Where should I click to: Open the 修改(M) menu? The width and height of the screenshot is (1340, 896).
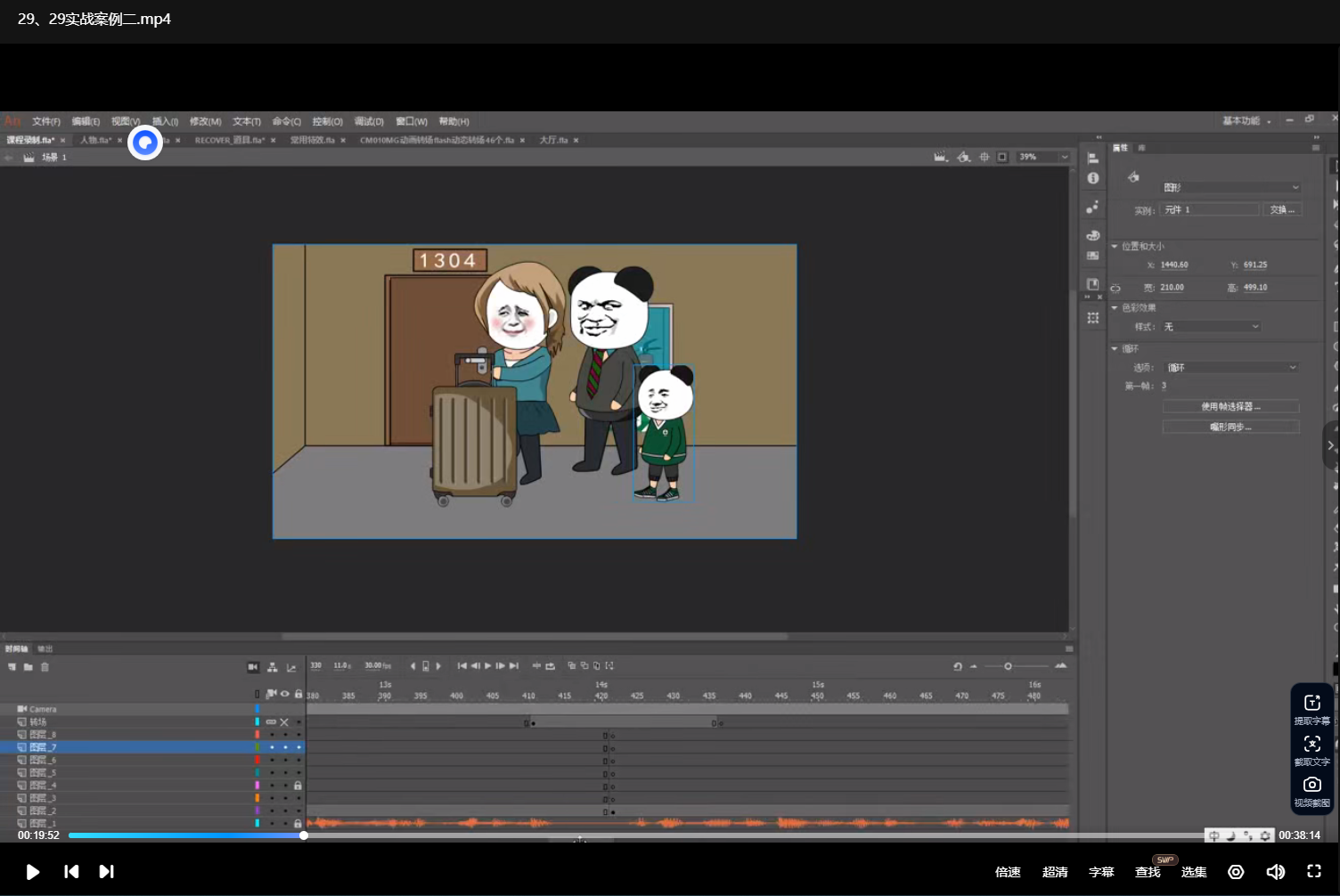(x=205, y=121)
